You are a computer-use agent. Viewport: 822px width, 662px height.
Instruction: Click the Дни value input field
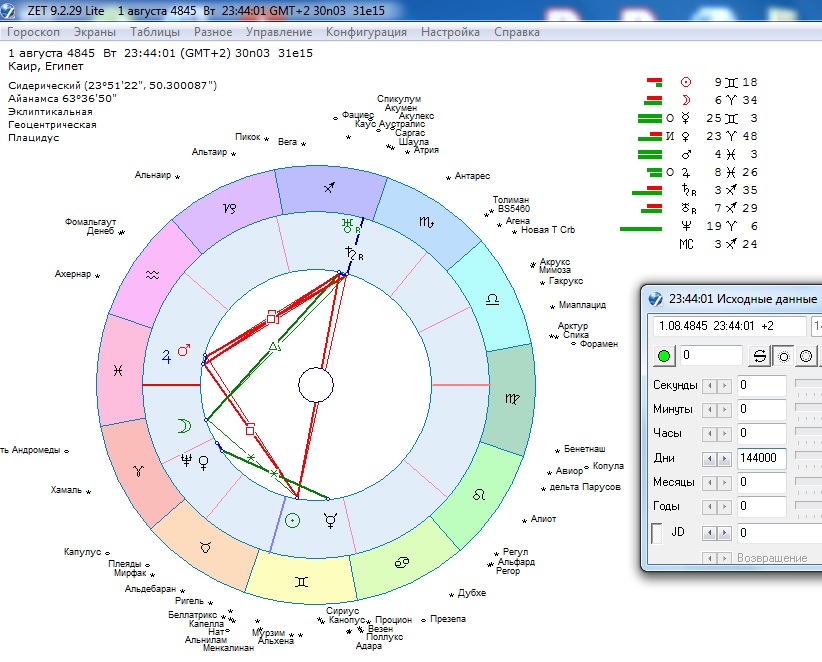tap(761, 458)
